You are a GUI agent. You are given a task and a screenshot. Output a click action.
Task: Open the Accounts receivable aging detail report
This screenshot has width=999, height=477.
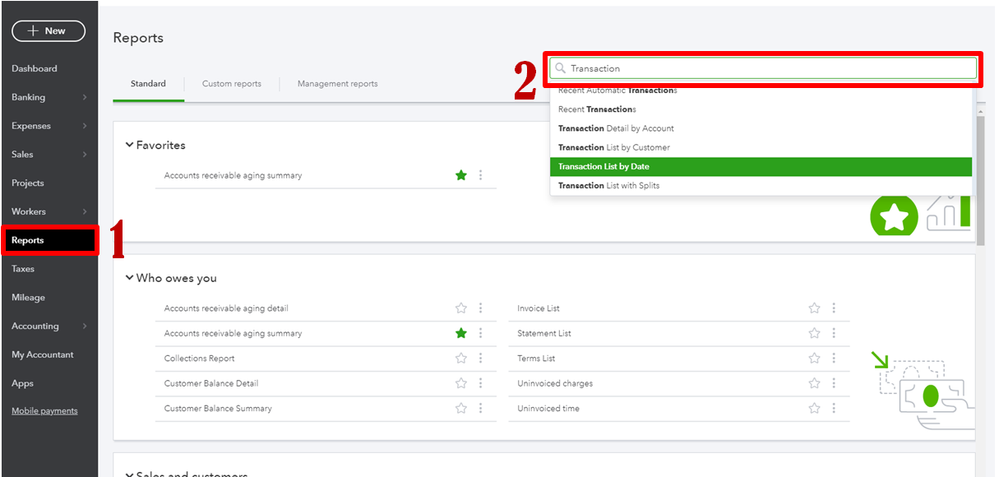point(226,308)
